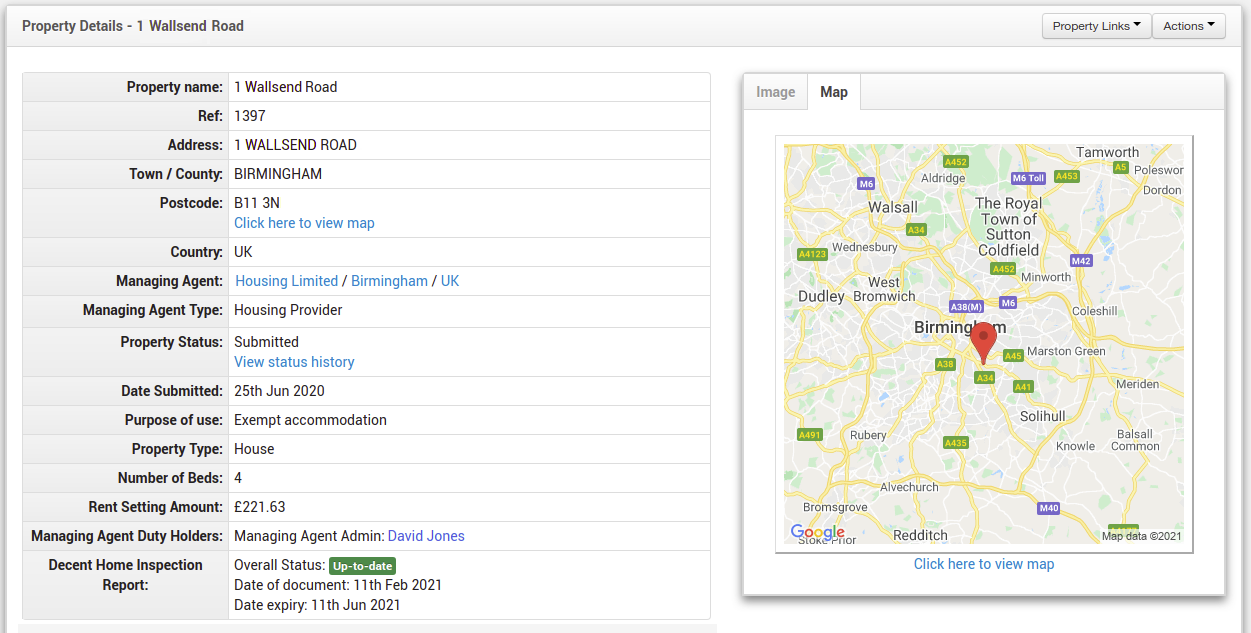1251x633 pixels.
Task: Click the M6 Toll road marker on map
Action: [1027, 178]
